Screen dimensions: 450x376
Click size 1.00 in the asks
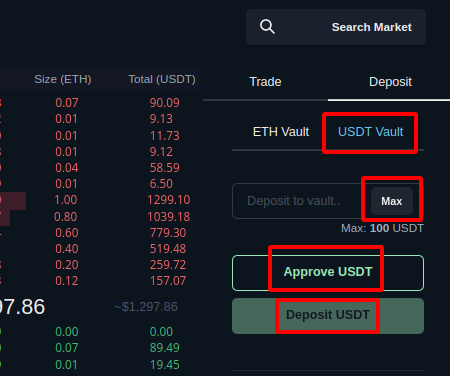coord(66,200)
